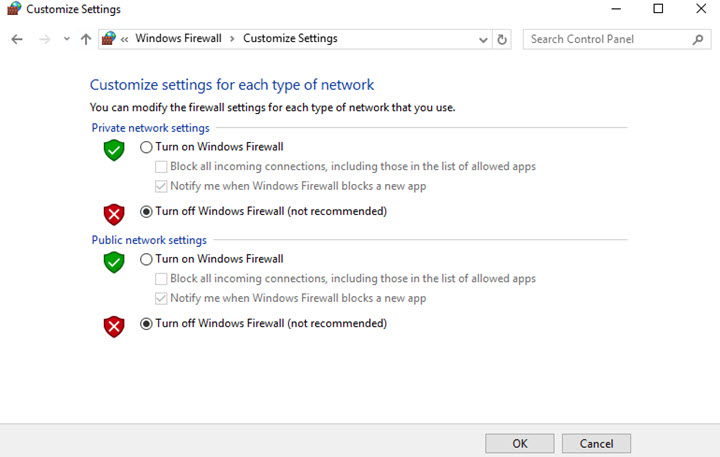Select Turn off Windows Firewall for Private network
Screen dimensions: 720x457
click(x=147, y=211)
